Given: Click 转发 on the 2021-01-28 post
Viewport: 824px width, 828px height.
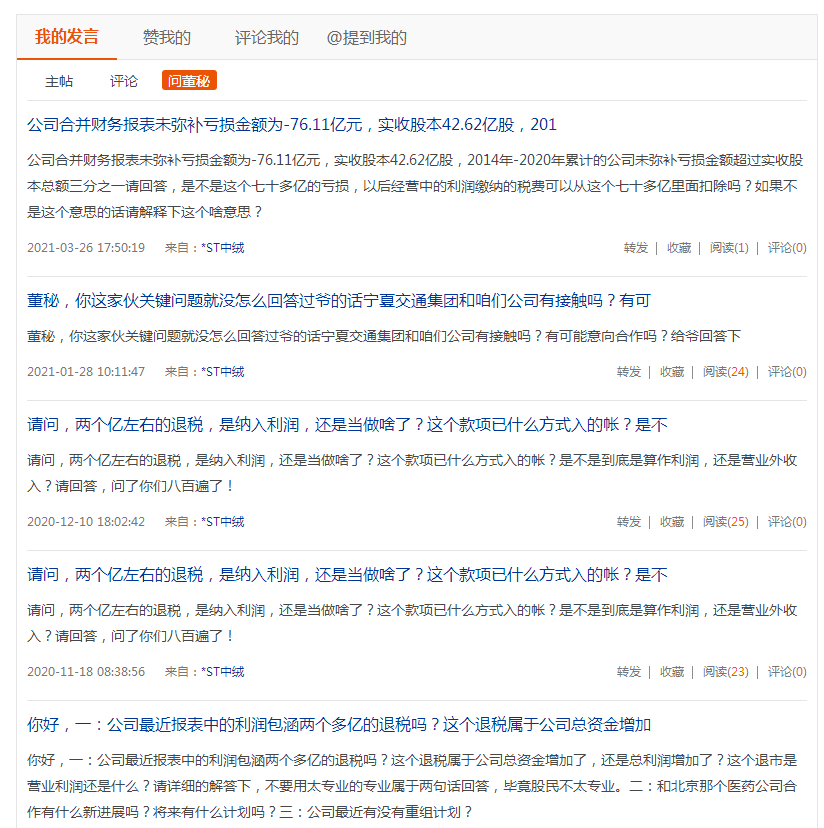Looking at the screenshot, I should [x=629, y=372].
